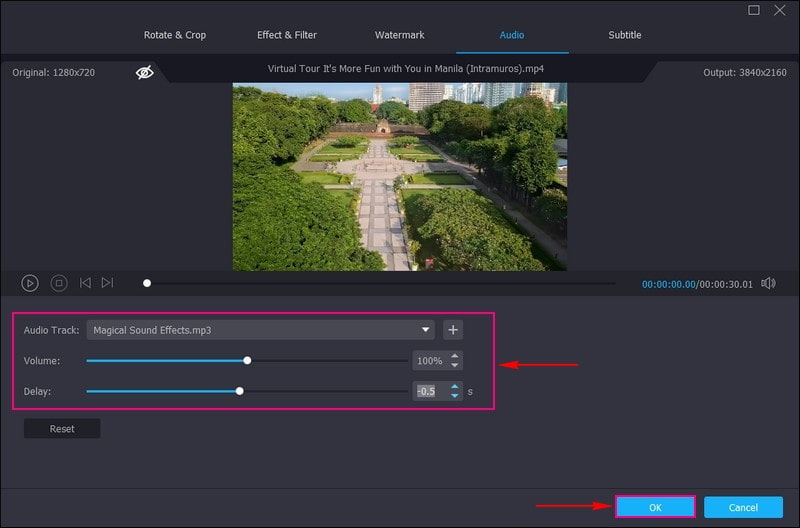Increase the delay value stepper

click(455, 386)
